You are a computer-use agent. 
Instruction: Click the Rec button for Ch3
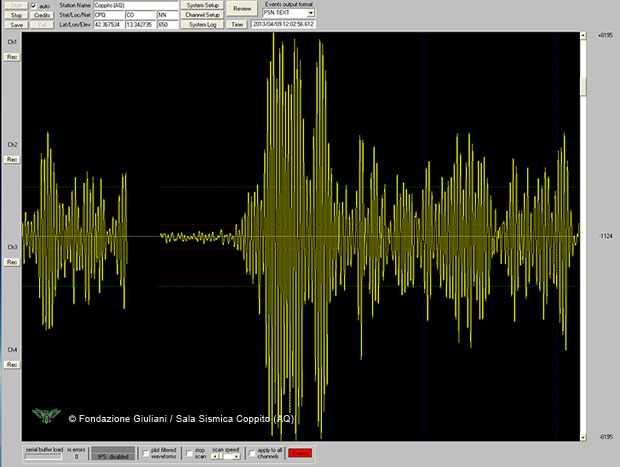click(12, 262)
